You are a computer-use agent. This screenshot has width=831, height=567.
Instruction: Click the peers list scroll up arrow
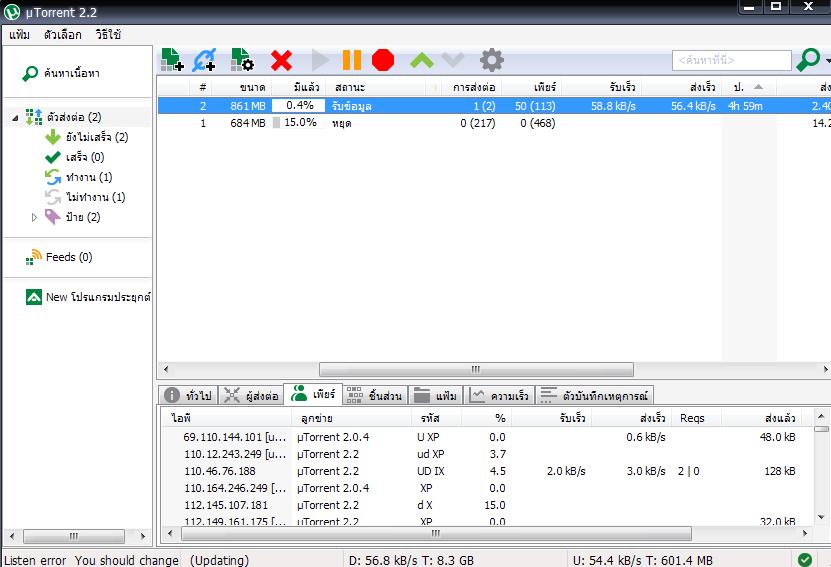click(821, 416)
